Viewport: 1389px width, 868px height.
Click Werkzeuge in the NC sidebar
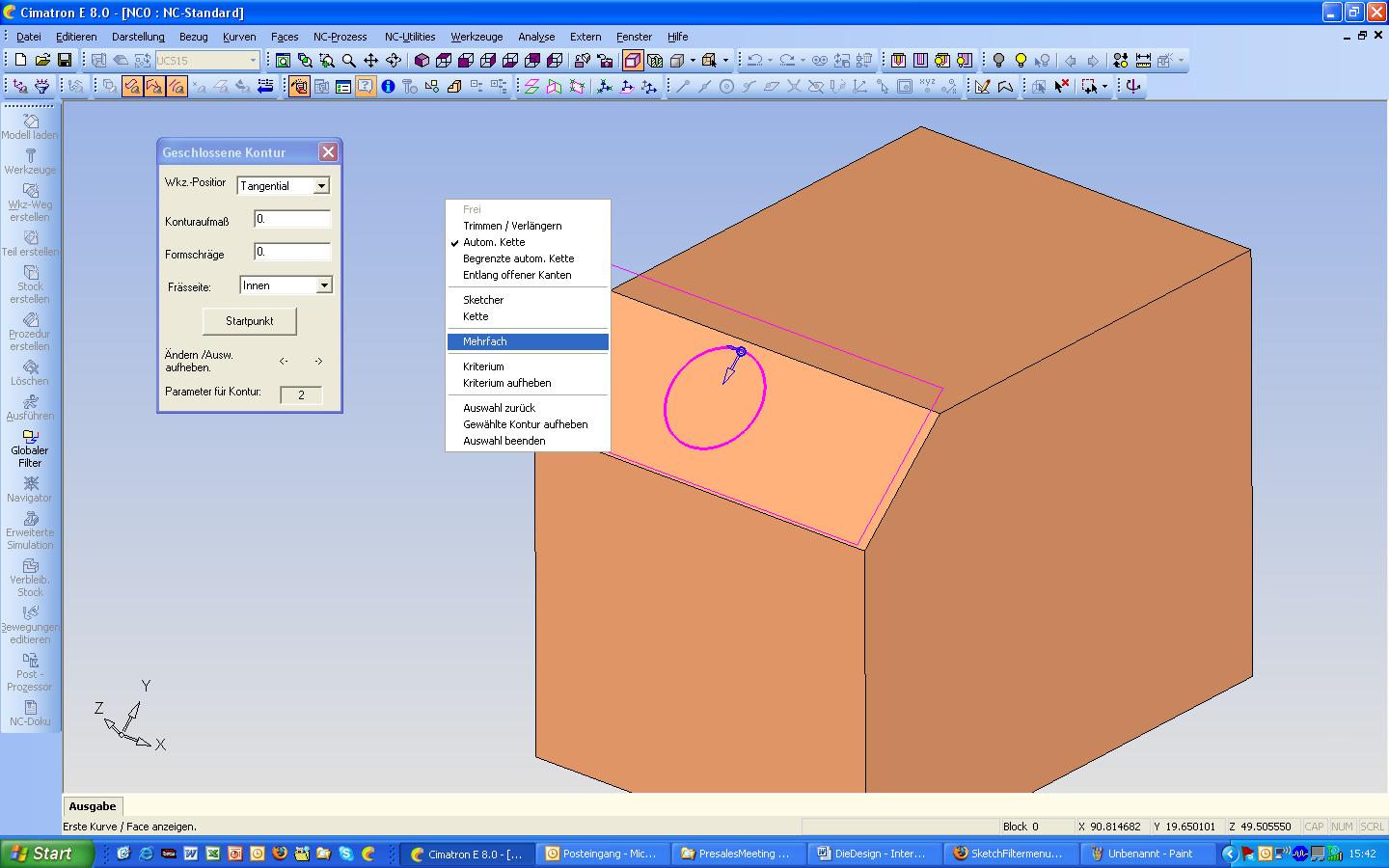click(x=30, y=162)
